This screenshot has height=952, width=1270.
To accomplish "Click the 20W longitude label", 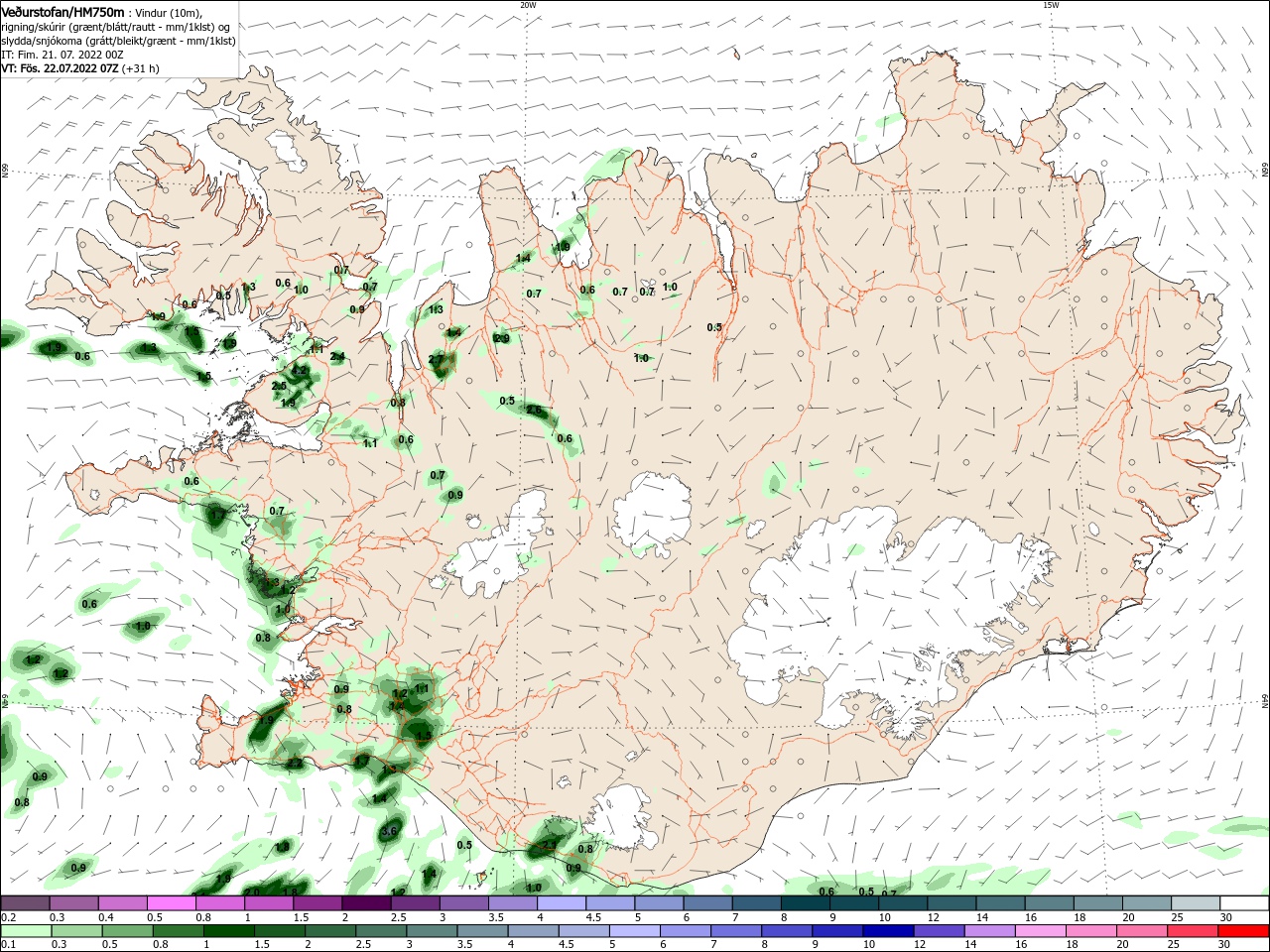I will point(528,5).
